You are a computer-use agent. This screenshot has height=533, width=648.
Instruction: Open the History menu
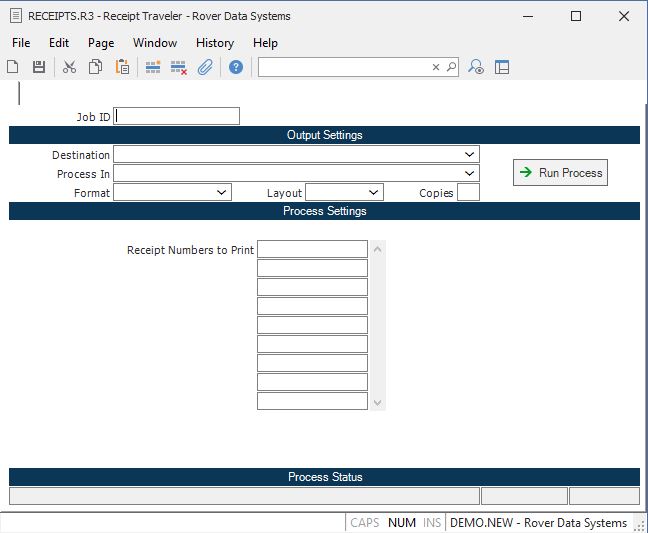click(214, 43)
